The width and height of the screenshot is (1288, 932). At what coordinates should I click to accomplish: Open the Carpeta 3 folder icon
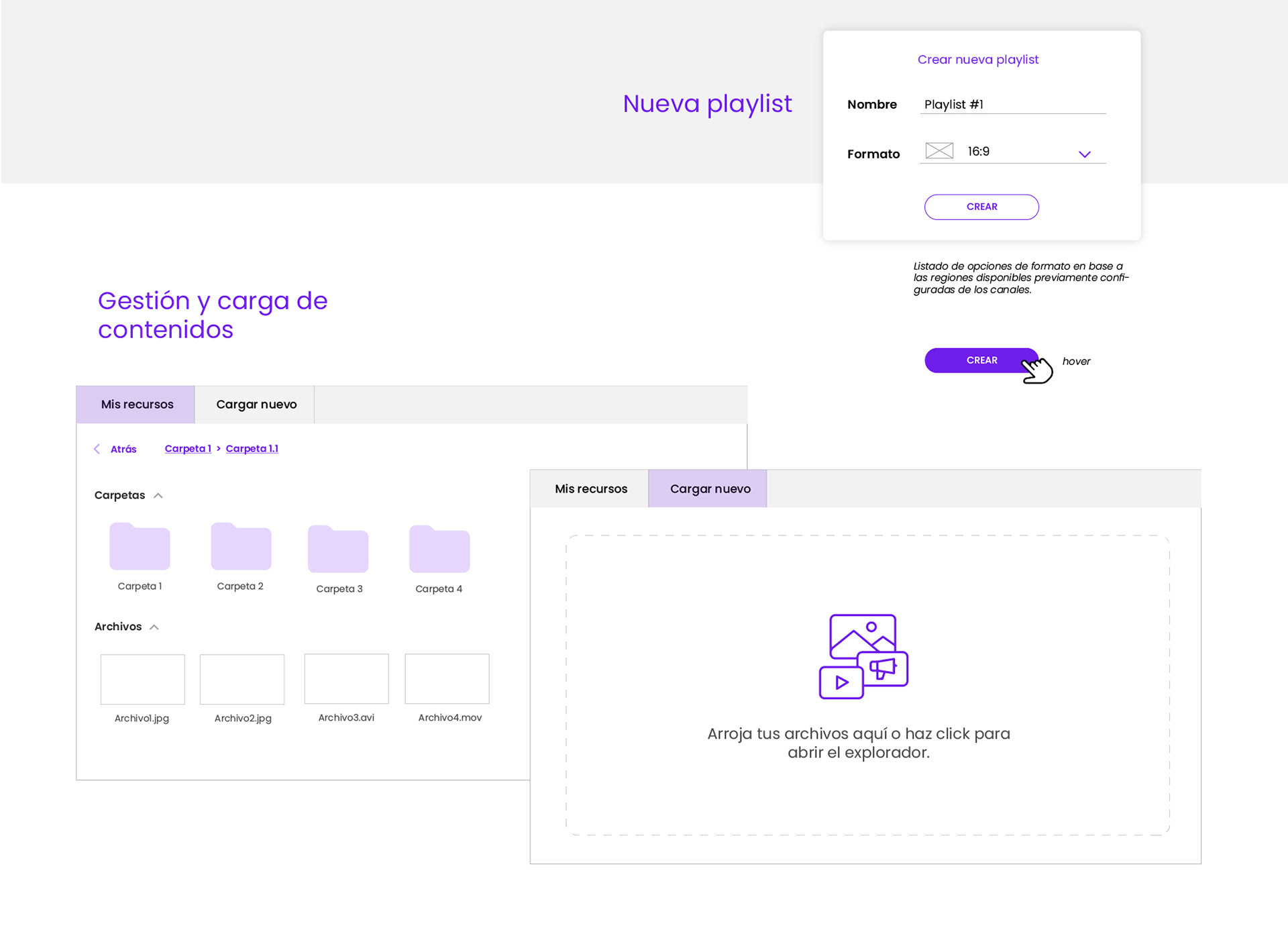pos(338,550)
